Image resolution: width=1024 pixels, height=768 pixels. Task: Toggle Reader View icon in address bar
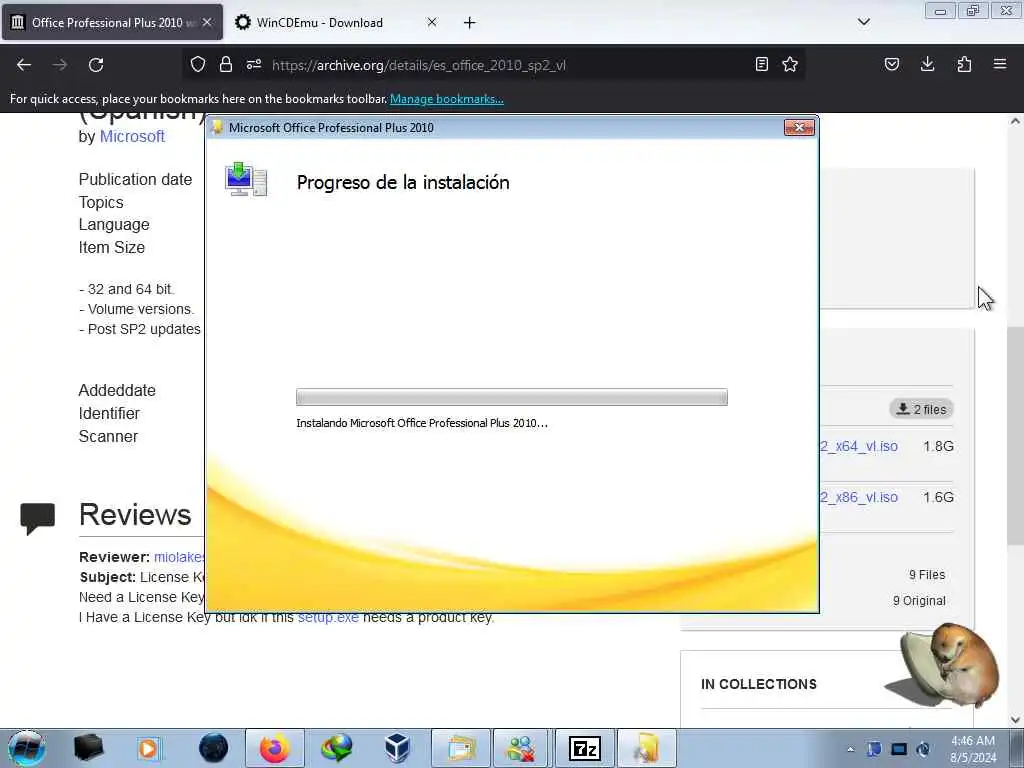pyautogui.click(x=761, y=64)
